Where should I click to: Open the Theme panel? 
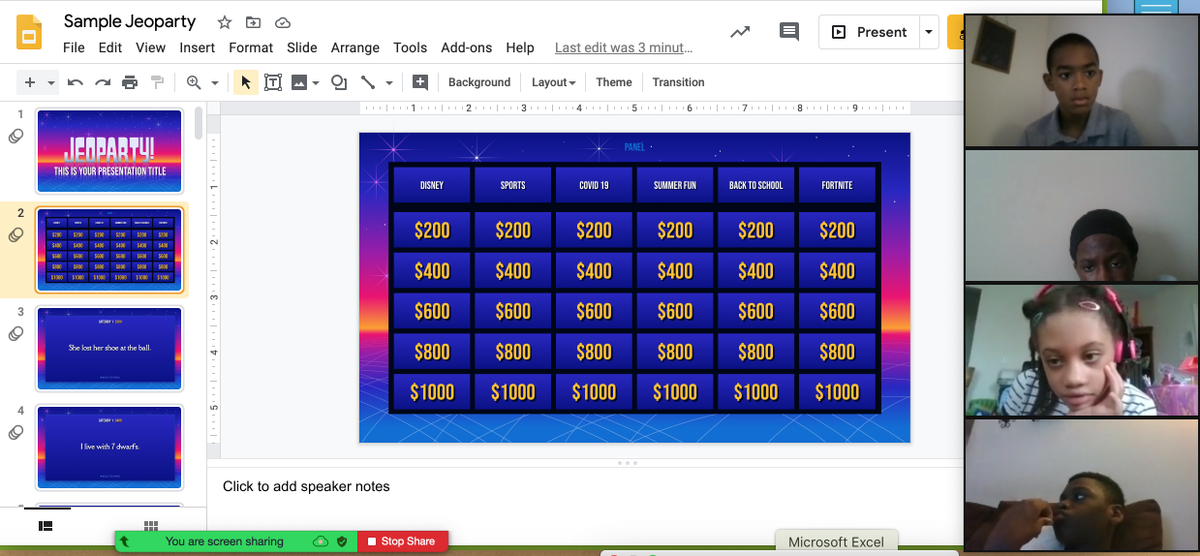[x=614, y=82]
